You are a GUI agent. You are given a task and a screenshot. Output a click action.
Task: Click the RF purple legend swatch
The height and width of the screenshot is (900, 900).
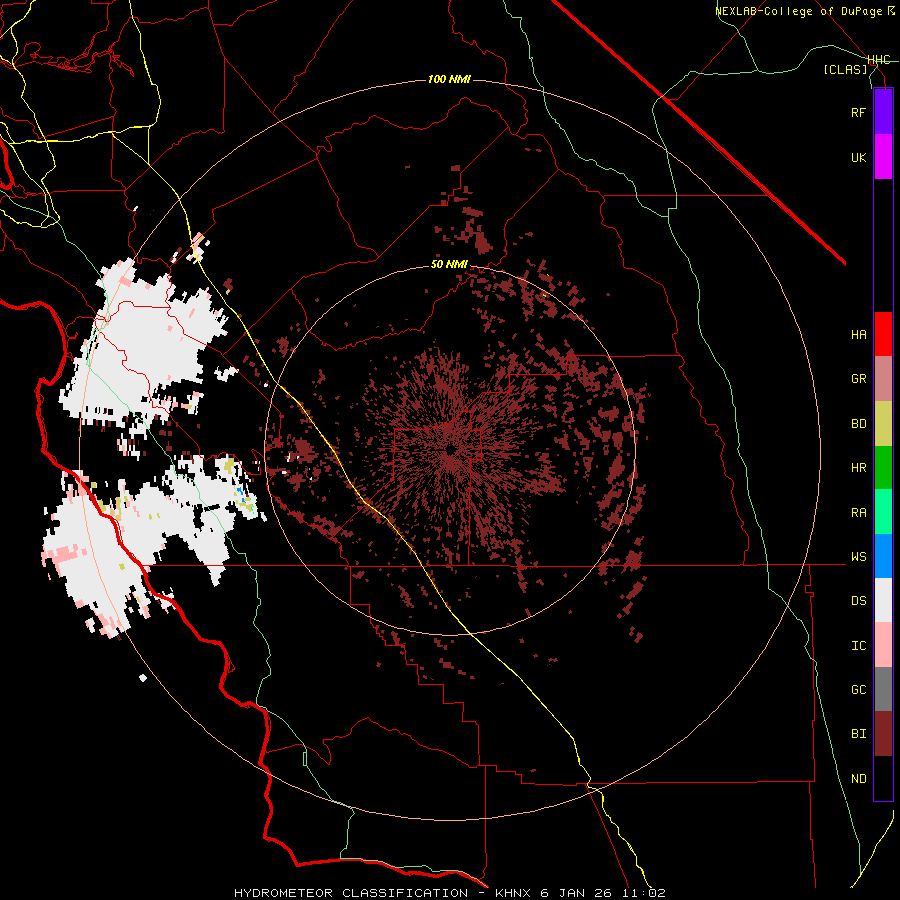click(883, 112)
